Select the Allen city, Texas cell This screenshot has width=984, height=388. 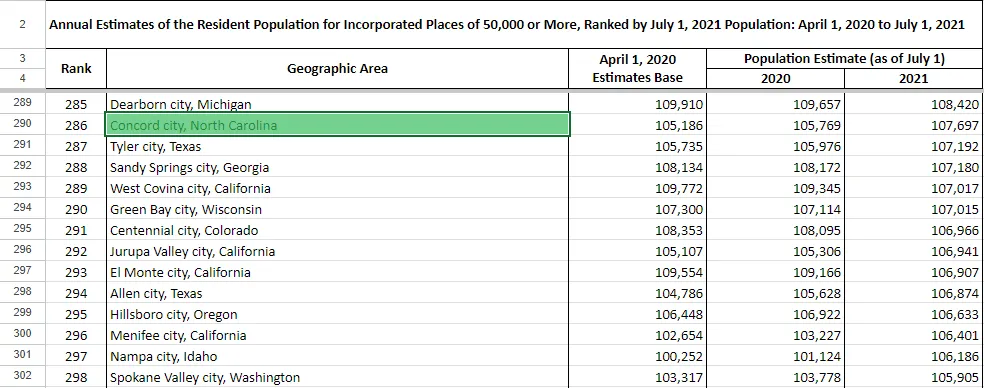click(338, 293)
